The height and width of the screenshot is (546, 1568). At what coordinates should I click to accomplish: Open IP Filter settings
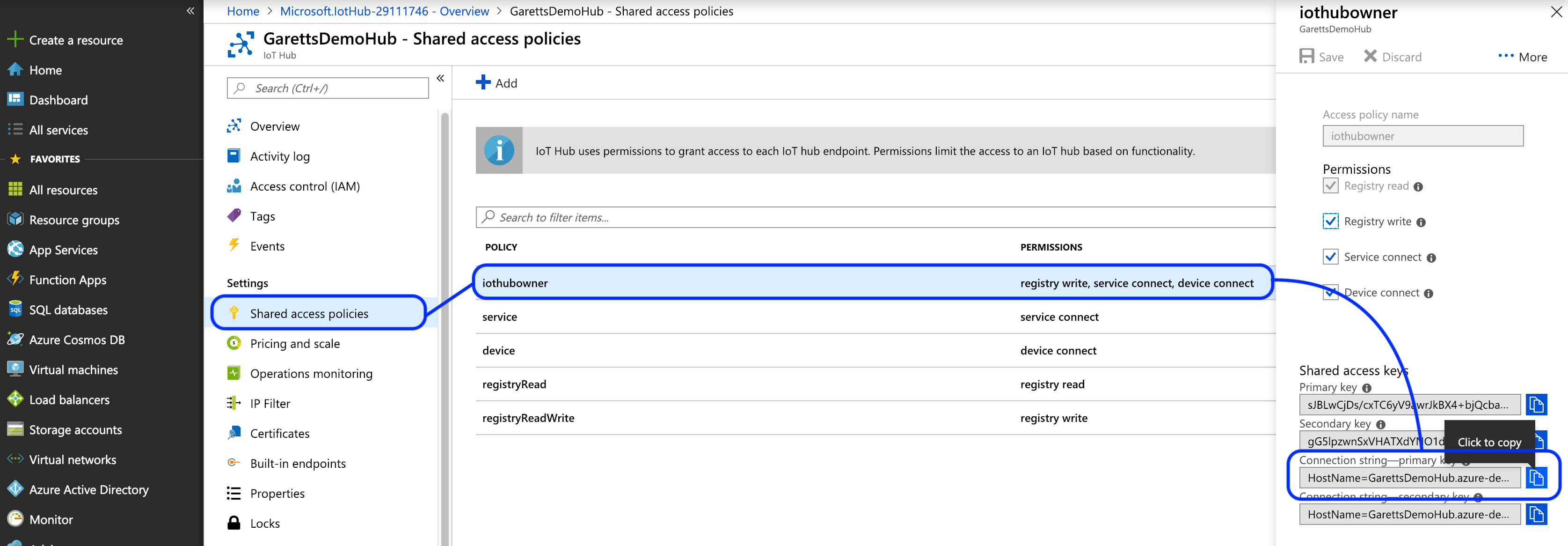pos(270,403)
